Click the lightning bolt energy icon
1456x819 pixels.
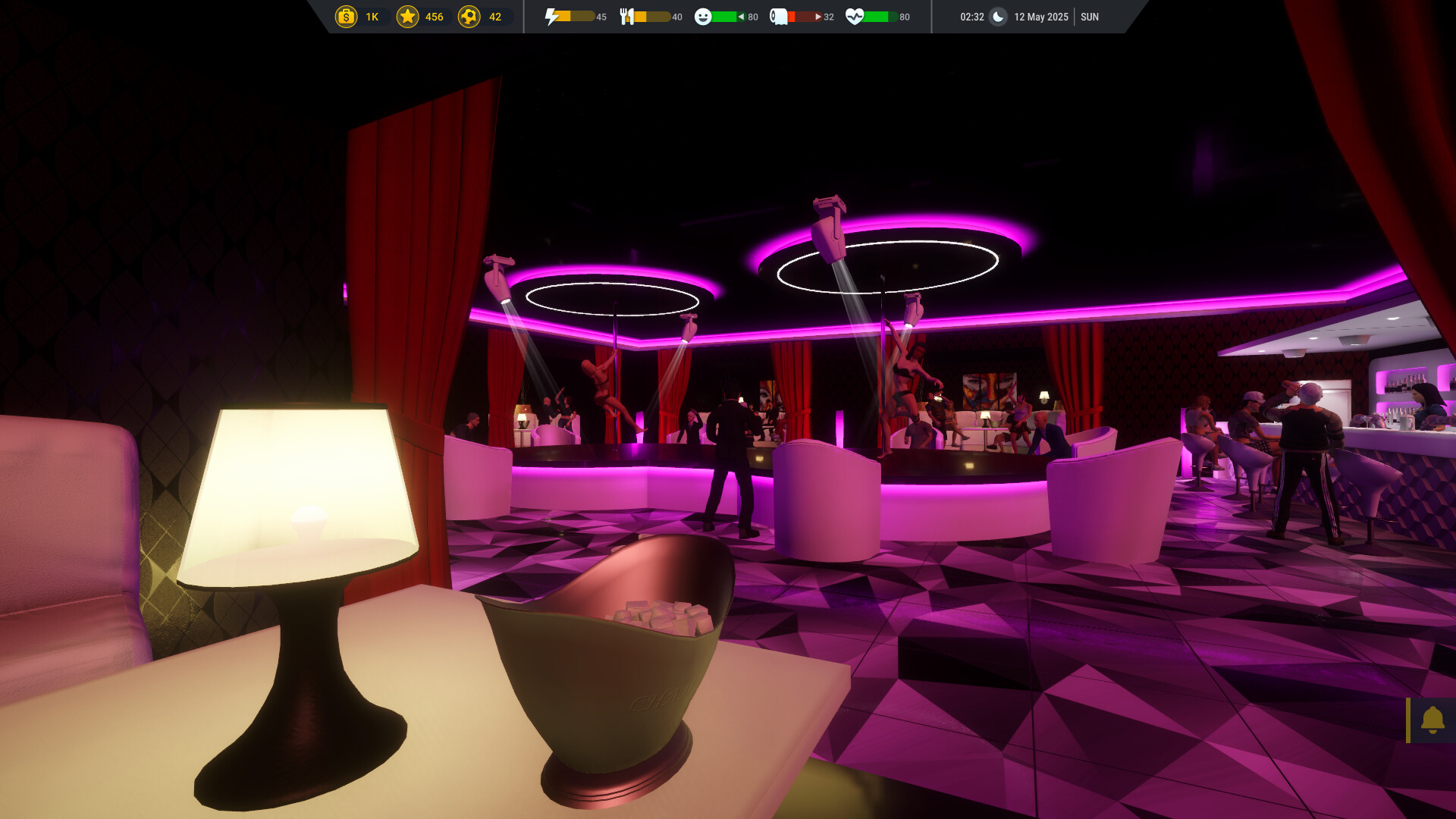click(x=553, y=15)
